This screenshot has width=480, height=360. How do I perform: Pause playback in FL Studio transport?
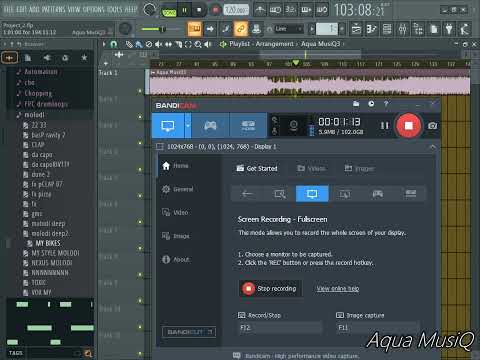pyautogui.click(x=184, y=10)
